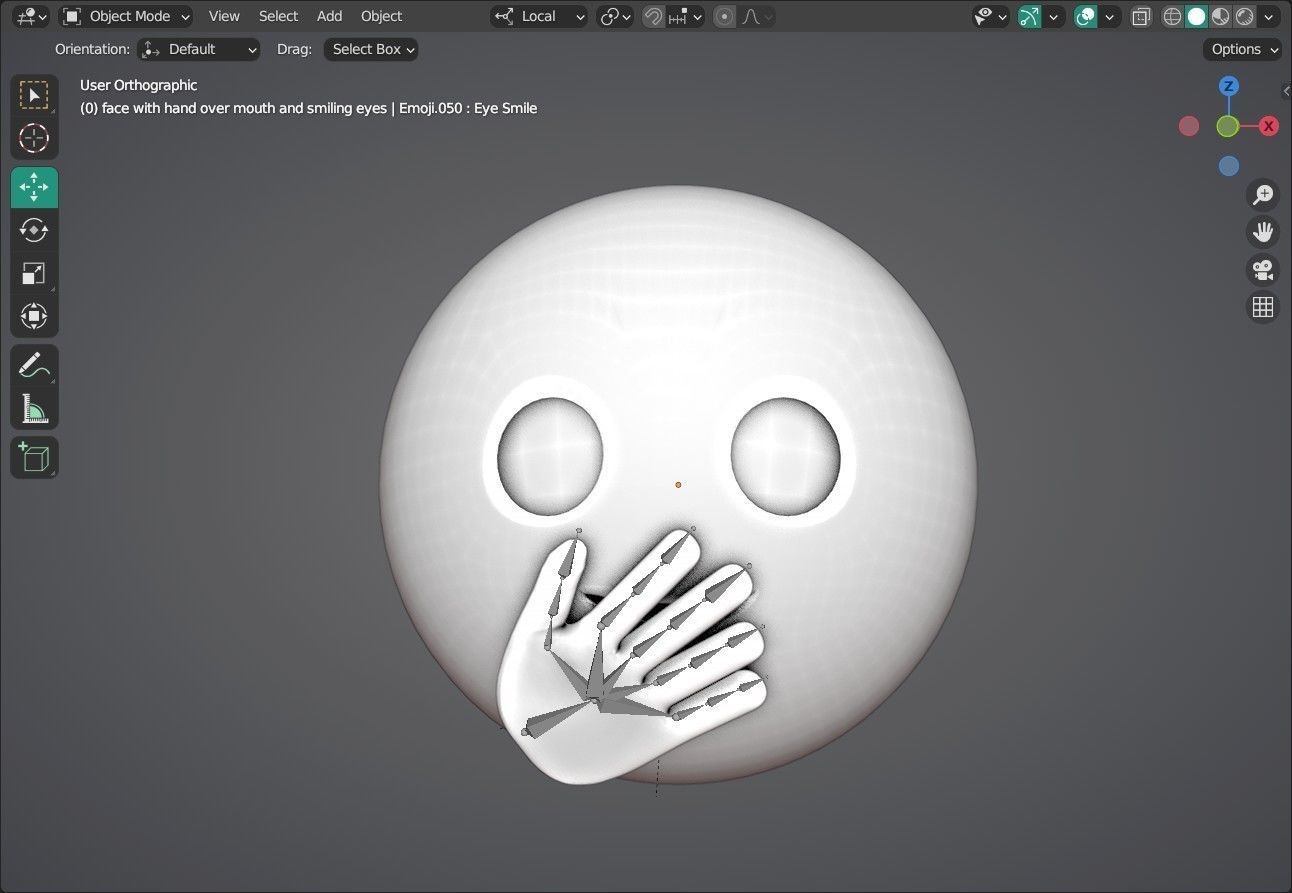Toggle X-ray mode button
This screenshot has width=1292, height=893.
[x=1141, y=16]
